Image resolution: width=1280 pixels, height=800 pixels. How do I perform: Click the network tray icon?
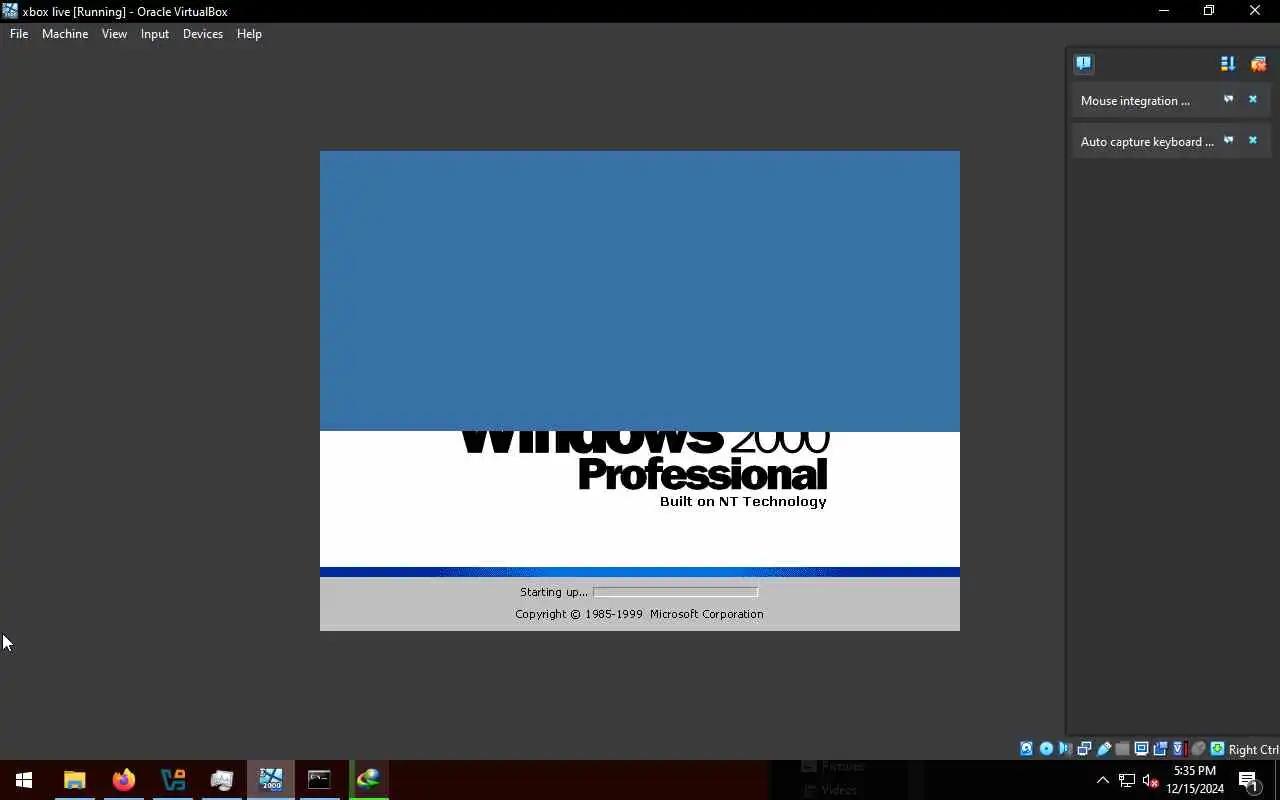1127,780
